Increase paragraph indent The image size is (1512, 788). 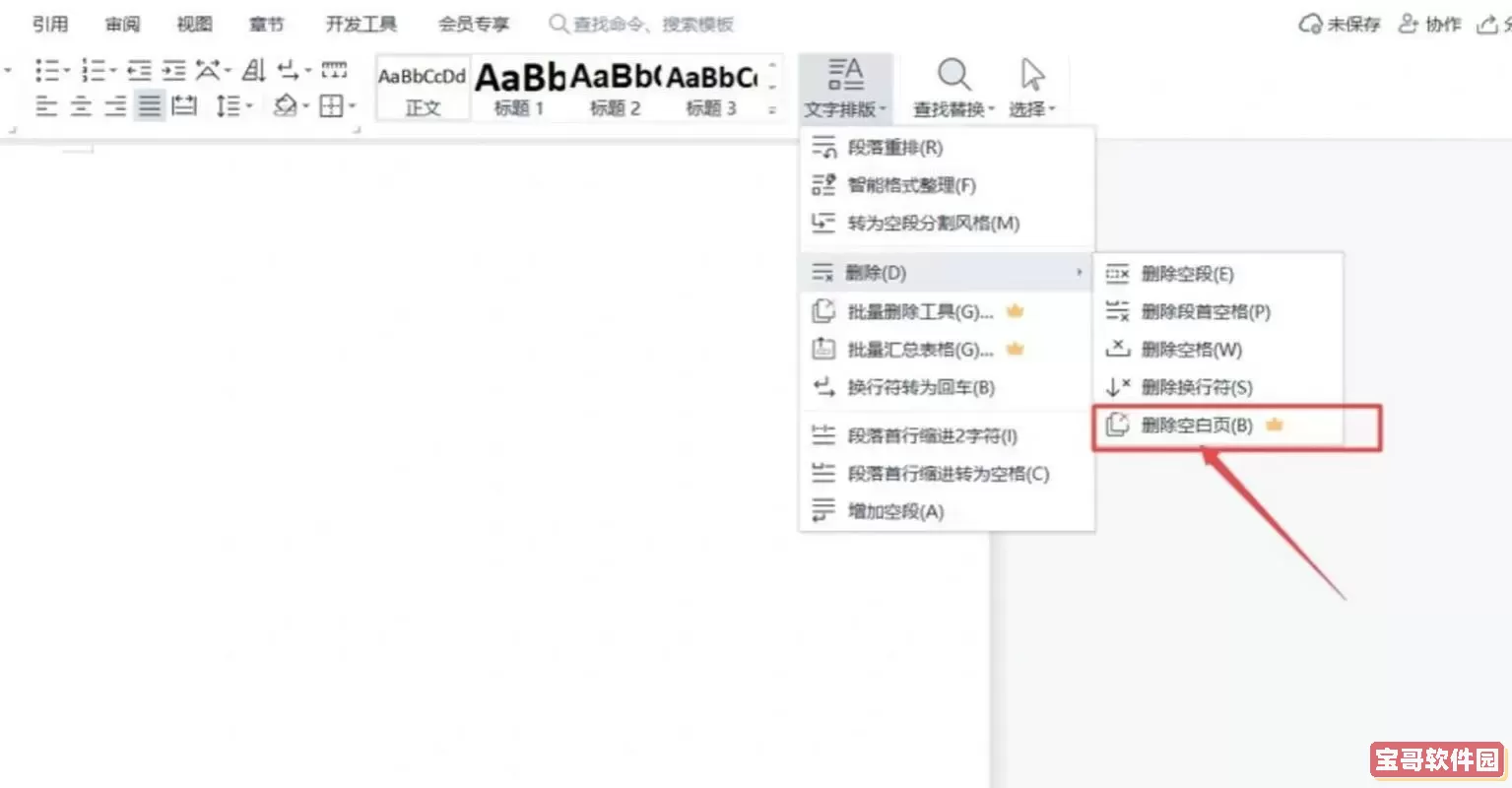[x=173, y=70]
